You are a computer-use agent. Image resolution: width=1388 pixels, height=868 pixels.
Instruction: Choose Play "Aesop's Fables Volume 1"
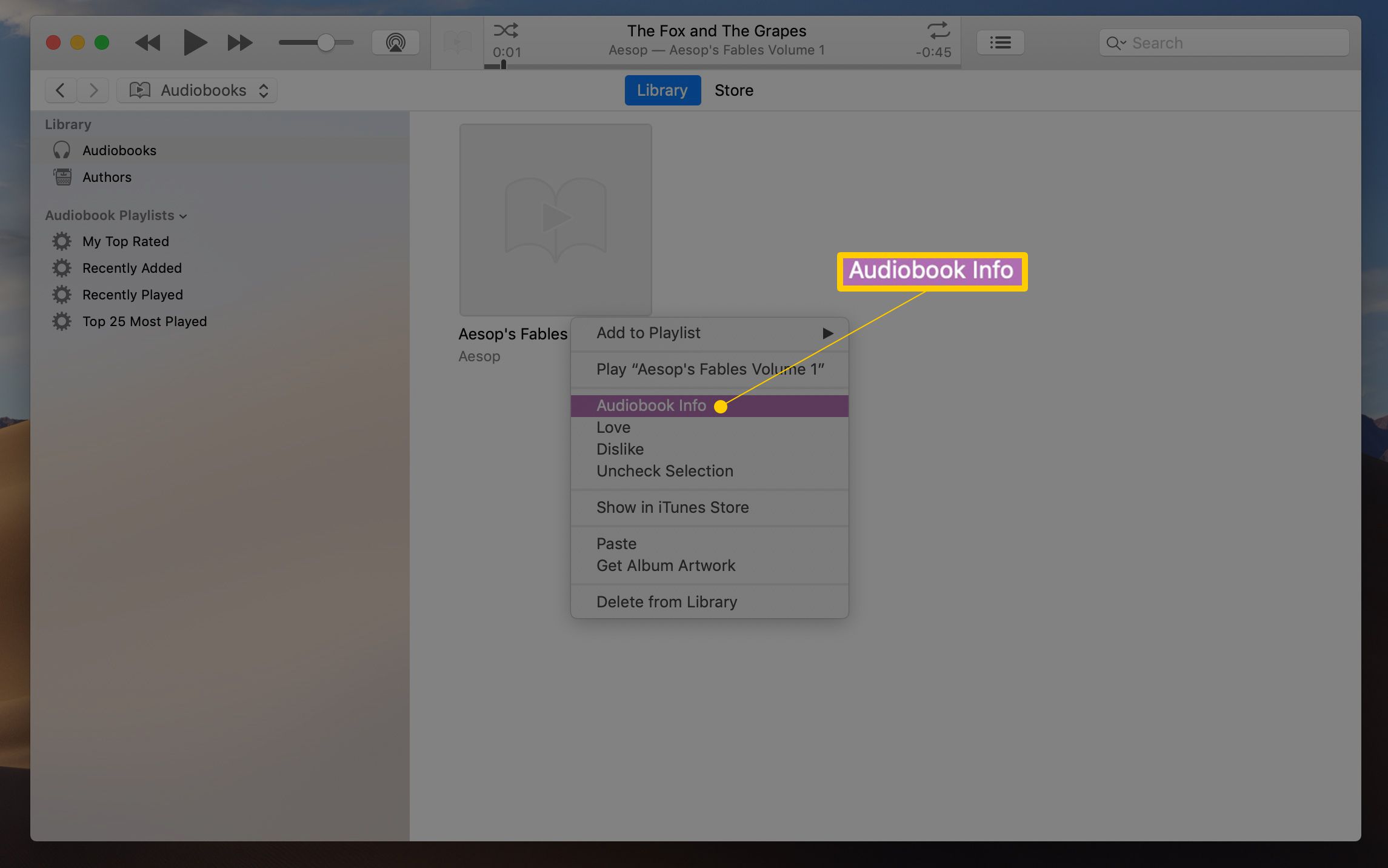pyautogui.click(x=709, y=369)
